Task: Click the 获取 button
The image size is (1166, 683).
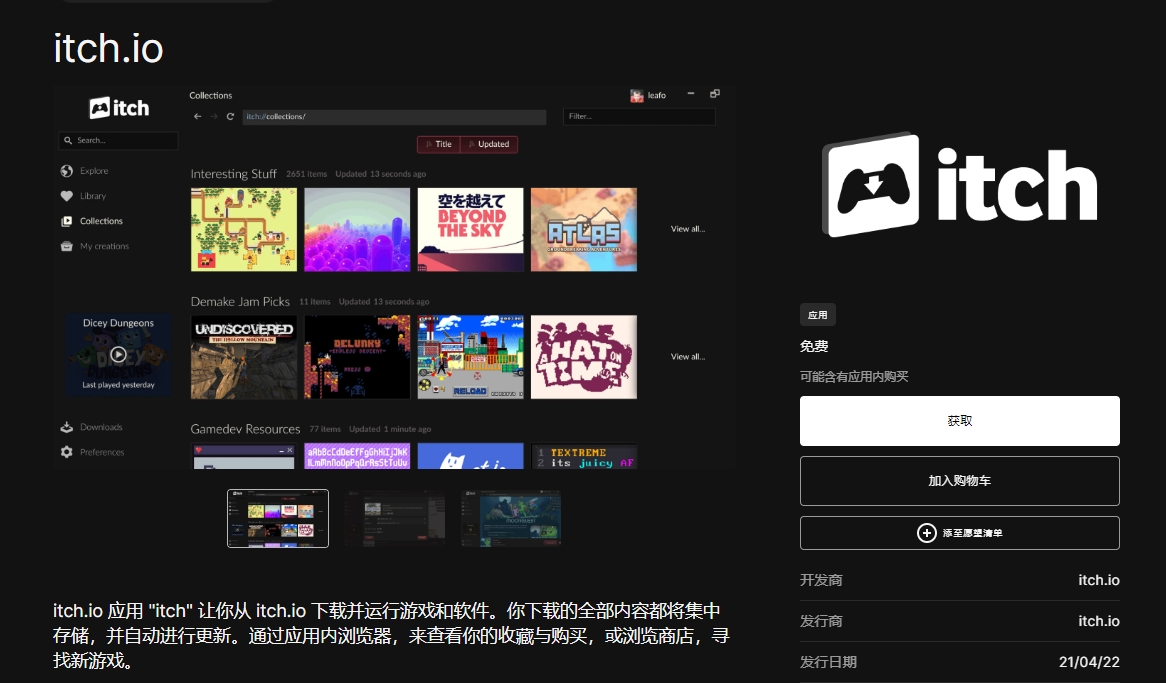Action: (959, 421)
